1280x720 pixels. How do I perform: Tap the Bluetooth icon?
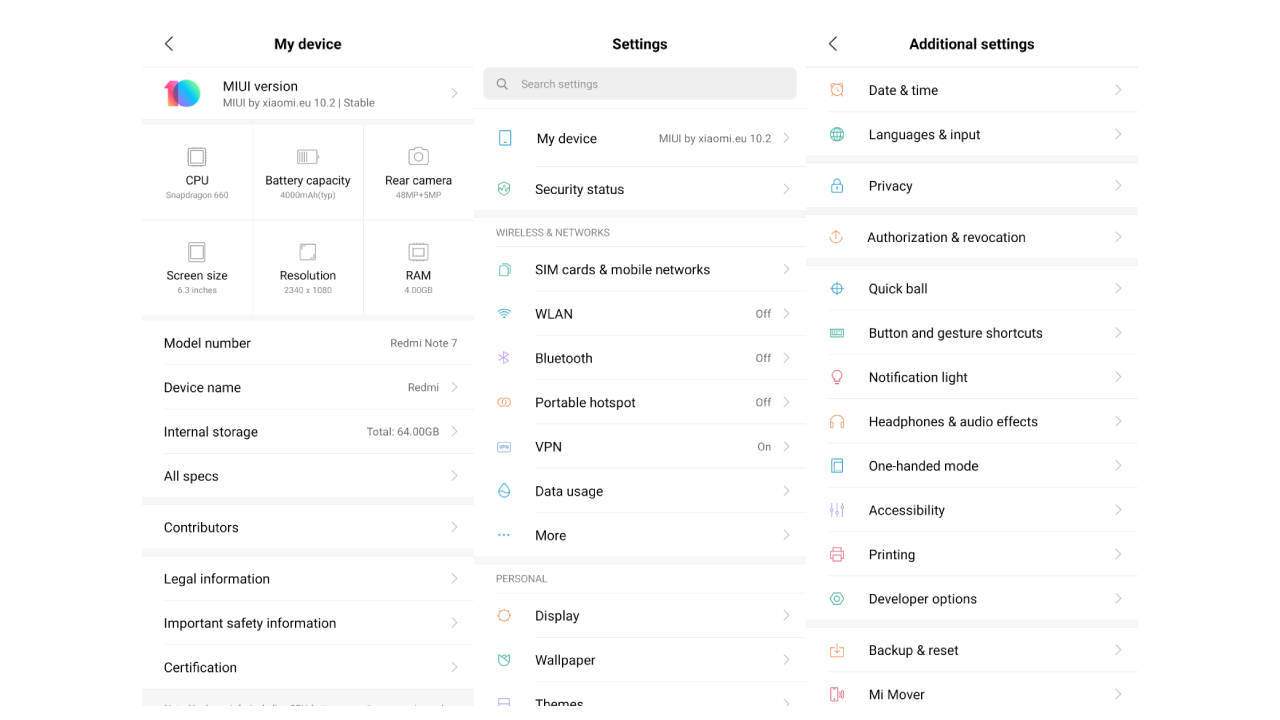tap(504, 358)
